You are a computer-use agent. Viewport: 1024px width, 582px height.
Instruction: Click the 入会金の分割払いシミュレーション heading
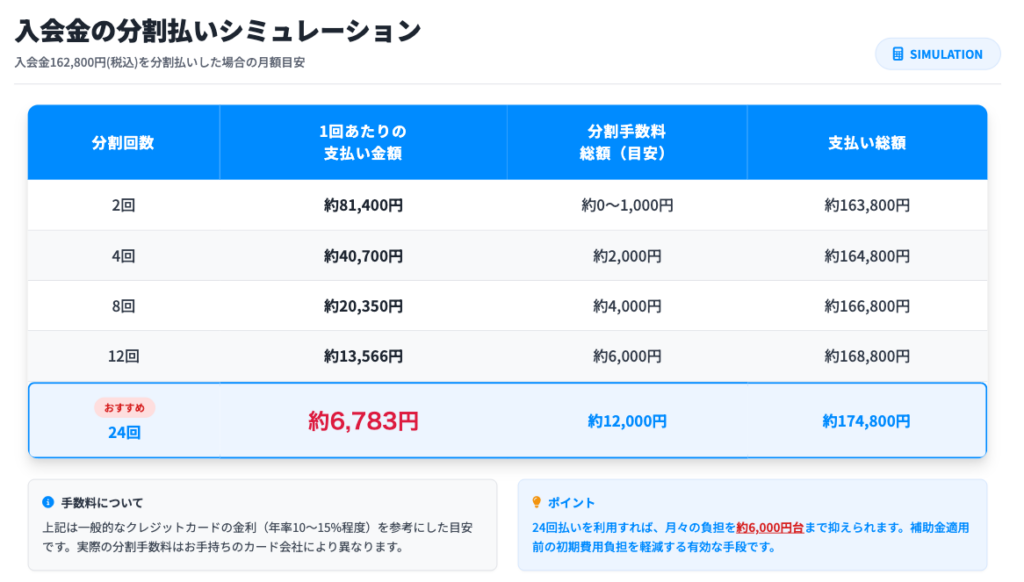tap(218, 30)
